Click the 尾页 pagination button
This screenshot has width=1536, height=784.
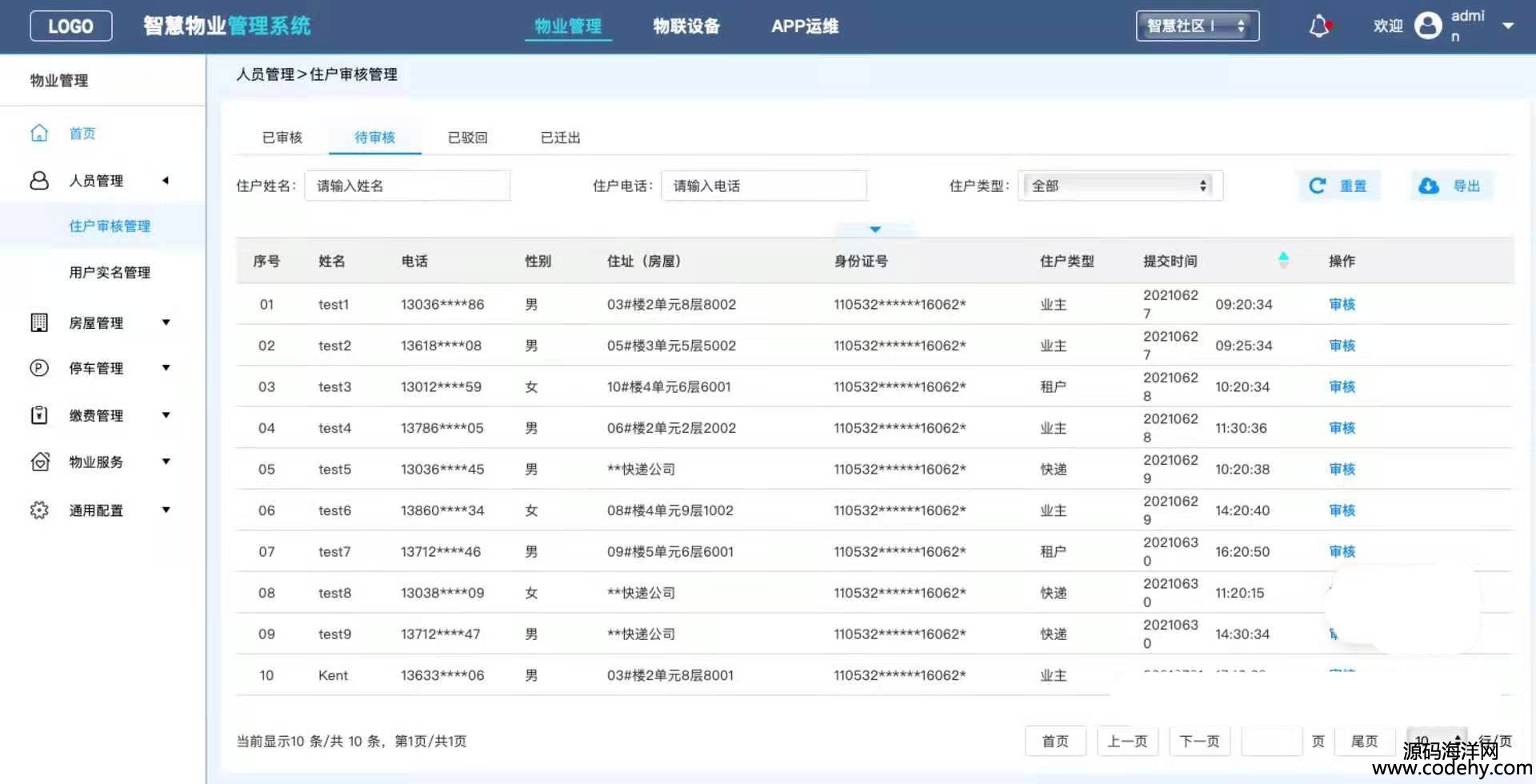1365,741
